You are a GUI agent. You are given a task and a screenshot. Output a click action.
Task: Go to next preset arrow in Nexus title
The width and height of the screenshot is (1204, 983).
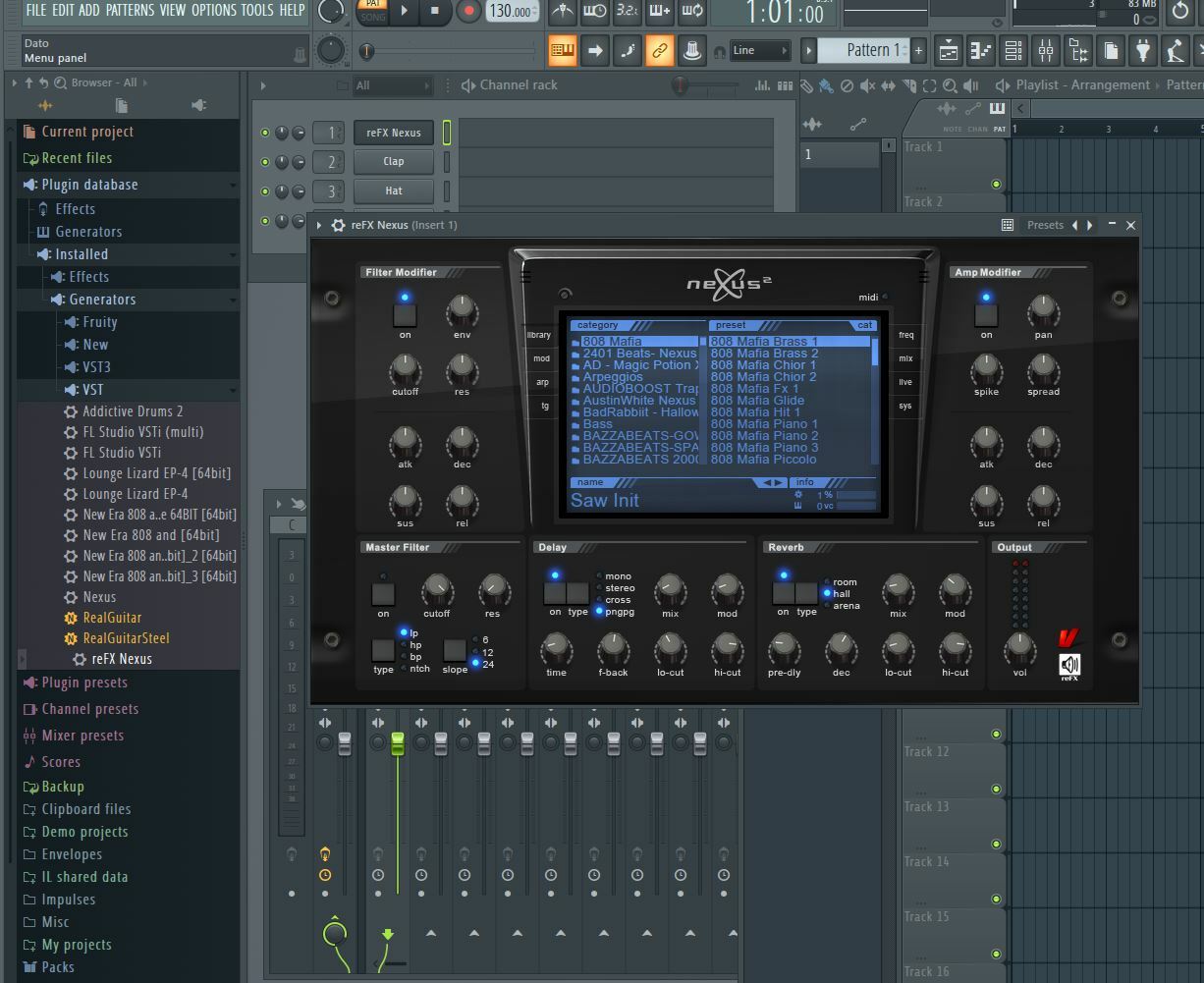[1089, 225]
